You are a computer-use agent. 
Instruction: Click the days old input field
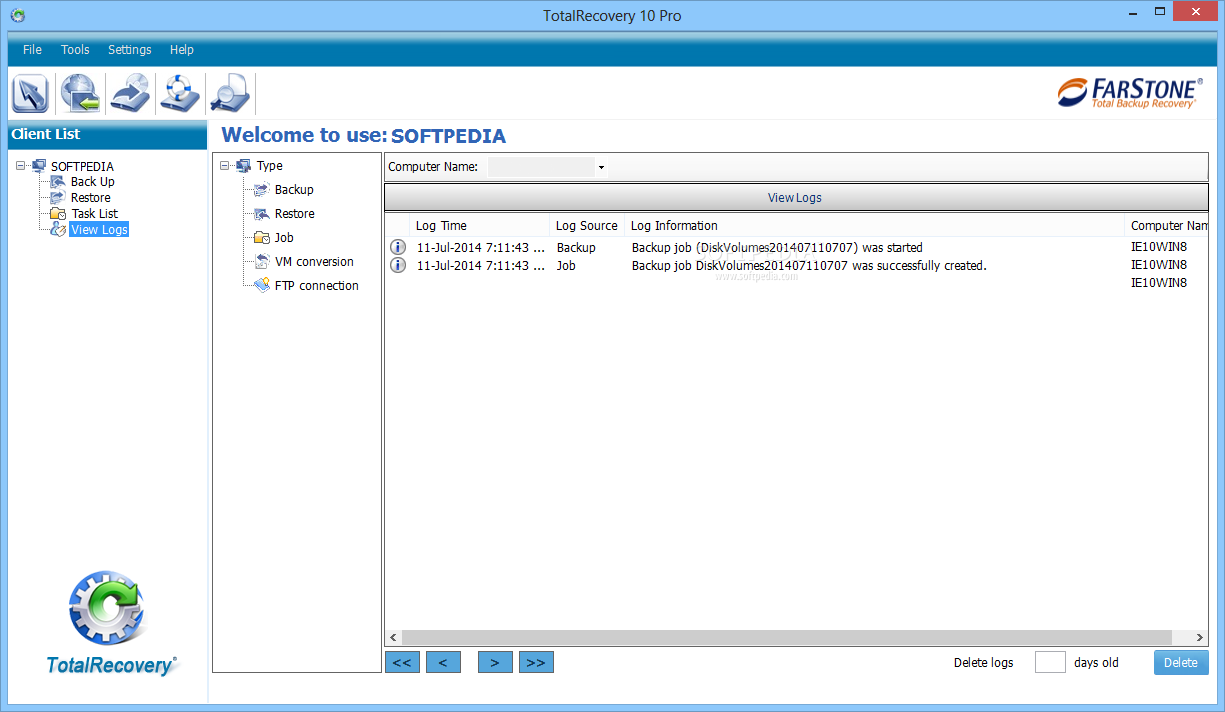pos(1050,662)
